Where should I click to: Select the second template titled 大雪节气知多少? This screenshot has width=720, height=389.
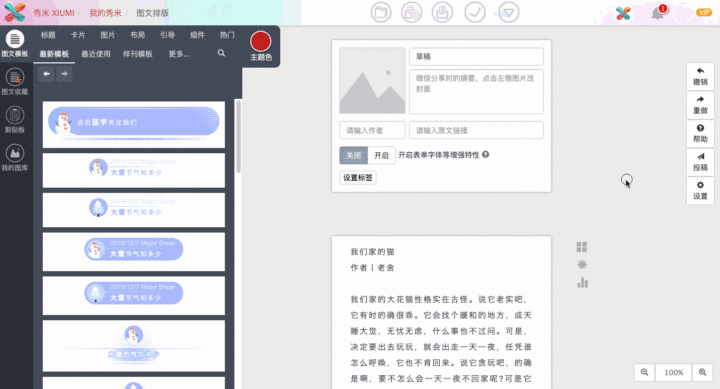point(134,210)
